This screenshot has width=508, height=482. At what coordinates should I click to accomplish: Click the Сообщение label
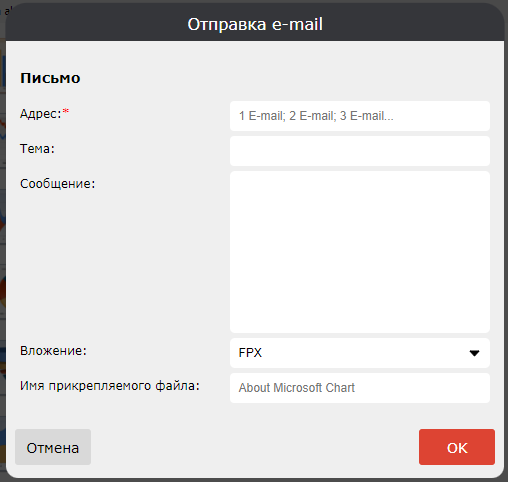point(58,184)
